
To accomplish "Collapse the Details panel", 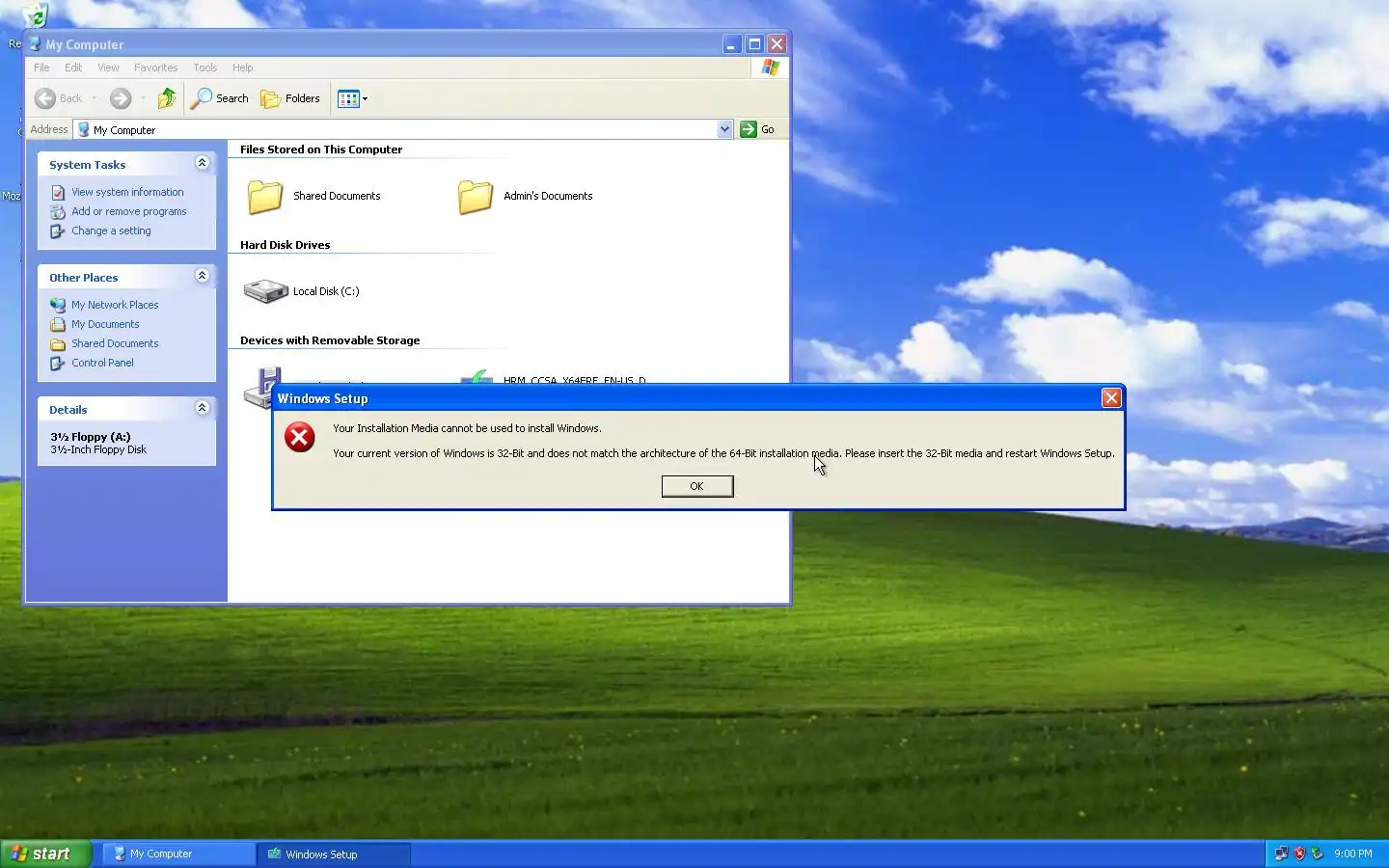I will click(202, 408).
